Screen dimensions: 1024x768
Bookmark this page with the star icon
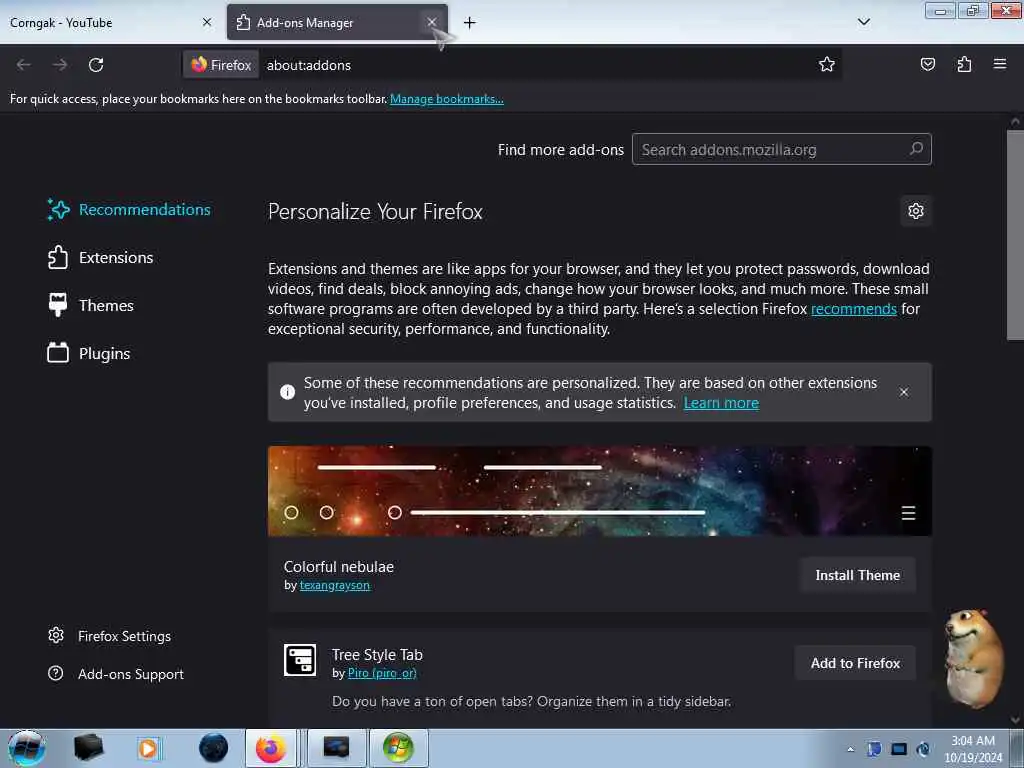tap(827, 64)
